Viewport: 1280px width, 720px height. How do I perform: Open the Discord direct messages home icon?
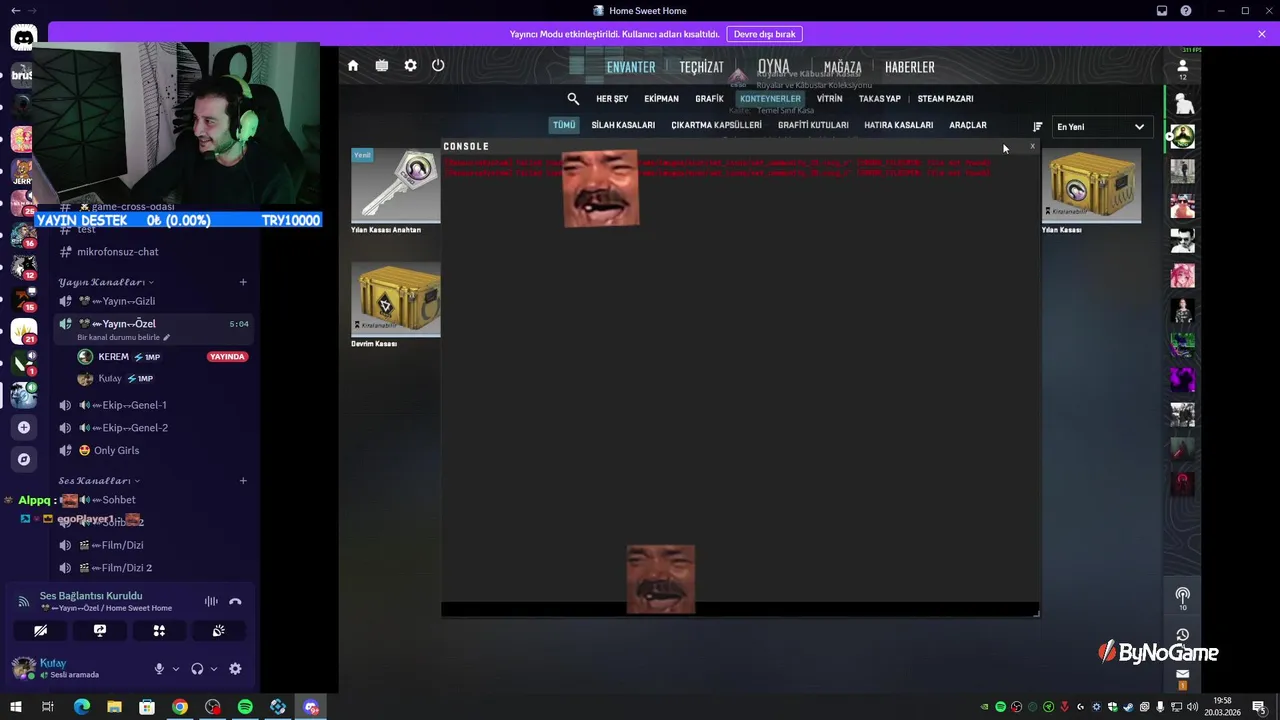23,39
